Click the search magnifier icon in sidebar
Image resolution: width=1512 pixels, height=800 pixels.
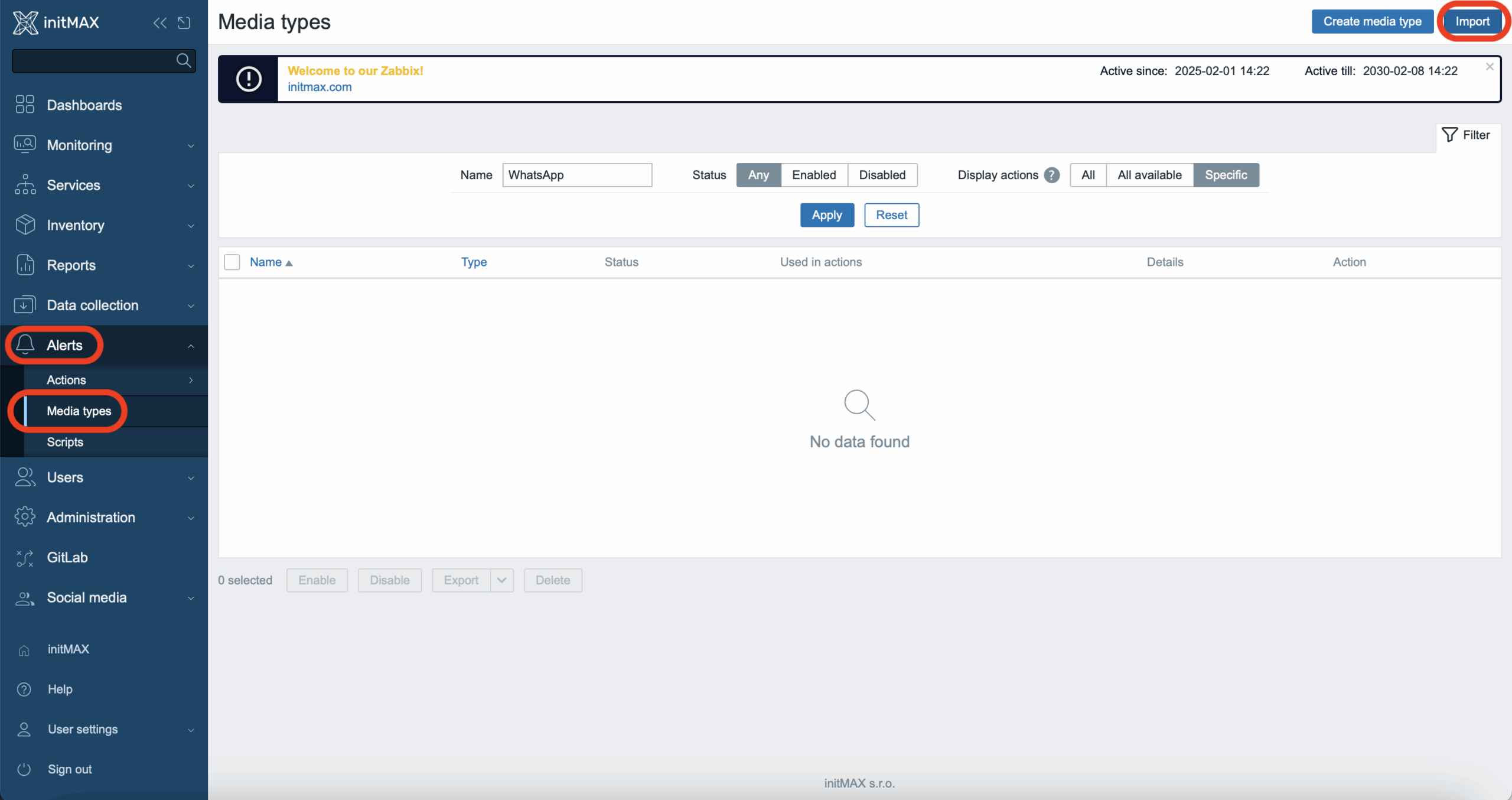point(183,60)
